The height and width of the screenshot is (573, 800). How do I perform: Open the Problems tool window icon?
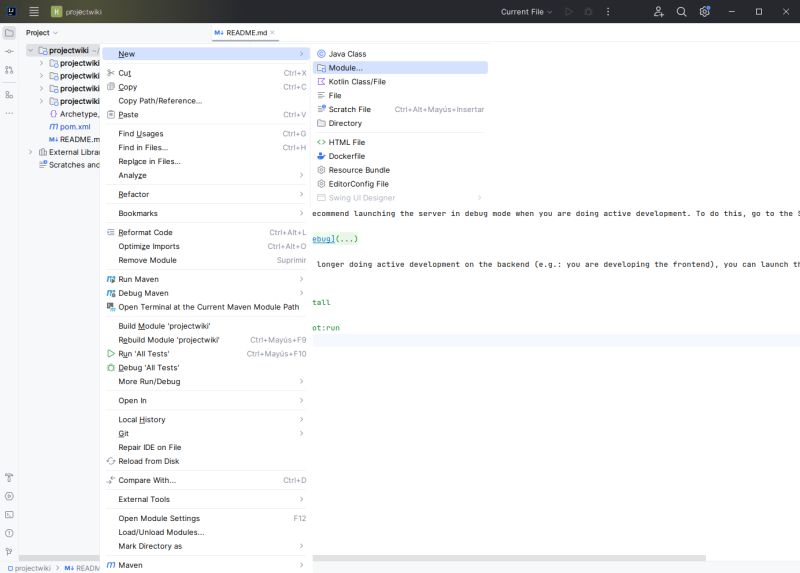coord(9,533)
